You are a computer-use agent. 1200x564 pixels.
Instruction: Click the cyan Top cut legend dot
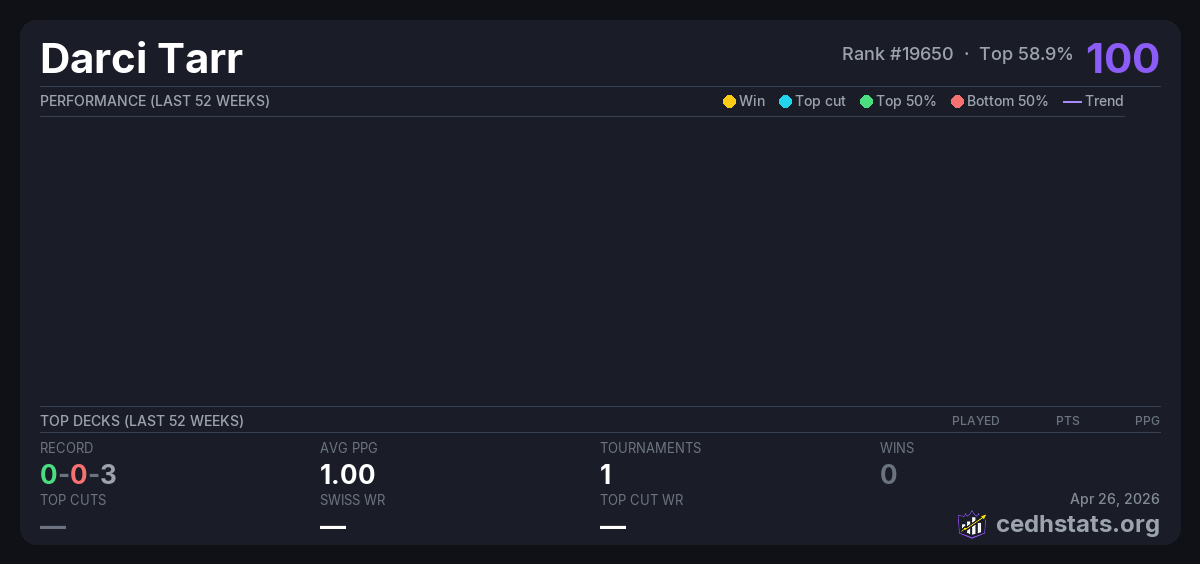click(x=785, y=102)
